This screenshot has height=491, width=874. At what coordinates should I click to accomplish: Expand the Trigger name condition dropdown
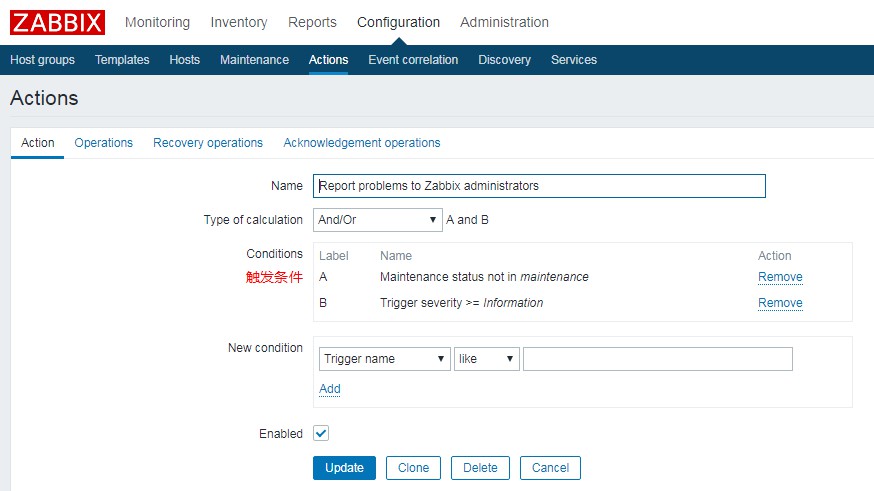pyautogui.click(x=384, y=359)
